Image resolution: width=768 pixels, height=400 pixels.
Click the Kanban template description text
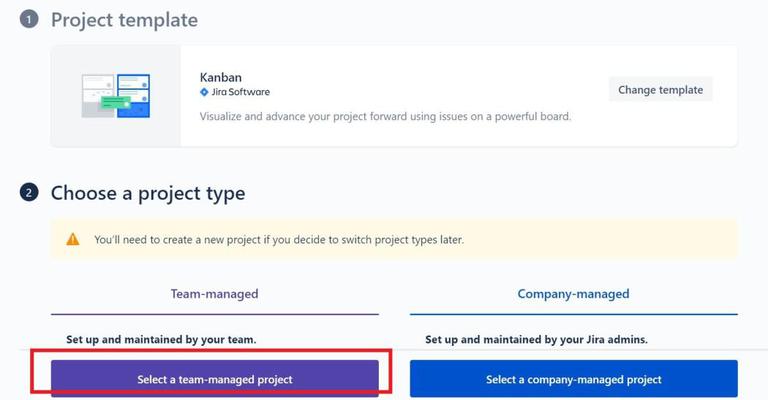[x=385, y=116]
